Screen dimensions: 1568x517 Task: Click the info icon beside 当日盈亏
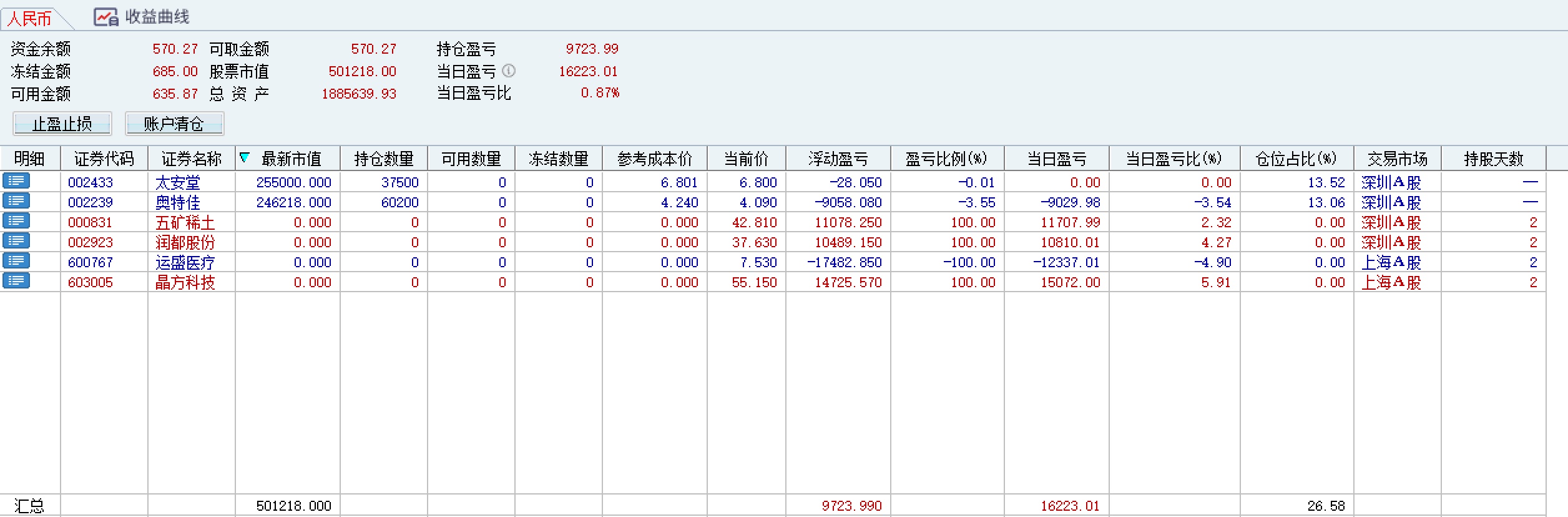pyautogui.click(x=509, y=70)
